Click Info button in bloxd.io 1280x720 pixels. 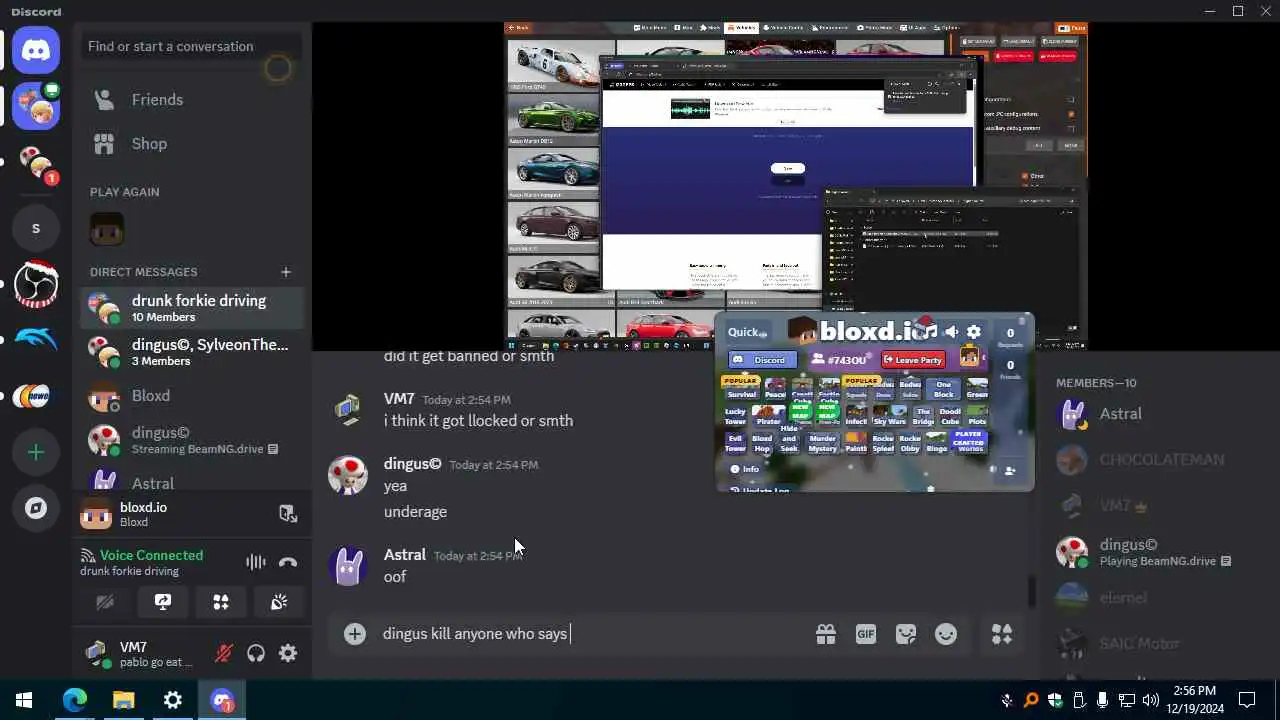click(744, 469)
